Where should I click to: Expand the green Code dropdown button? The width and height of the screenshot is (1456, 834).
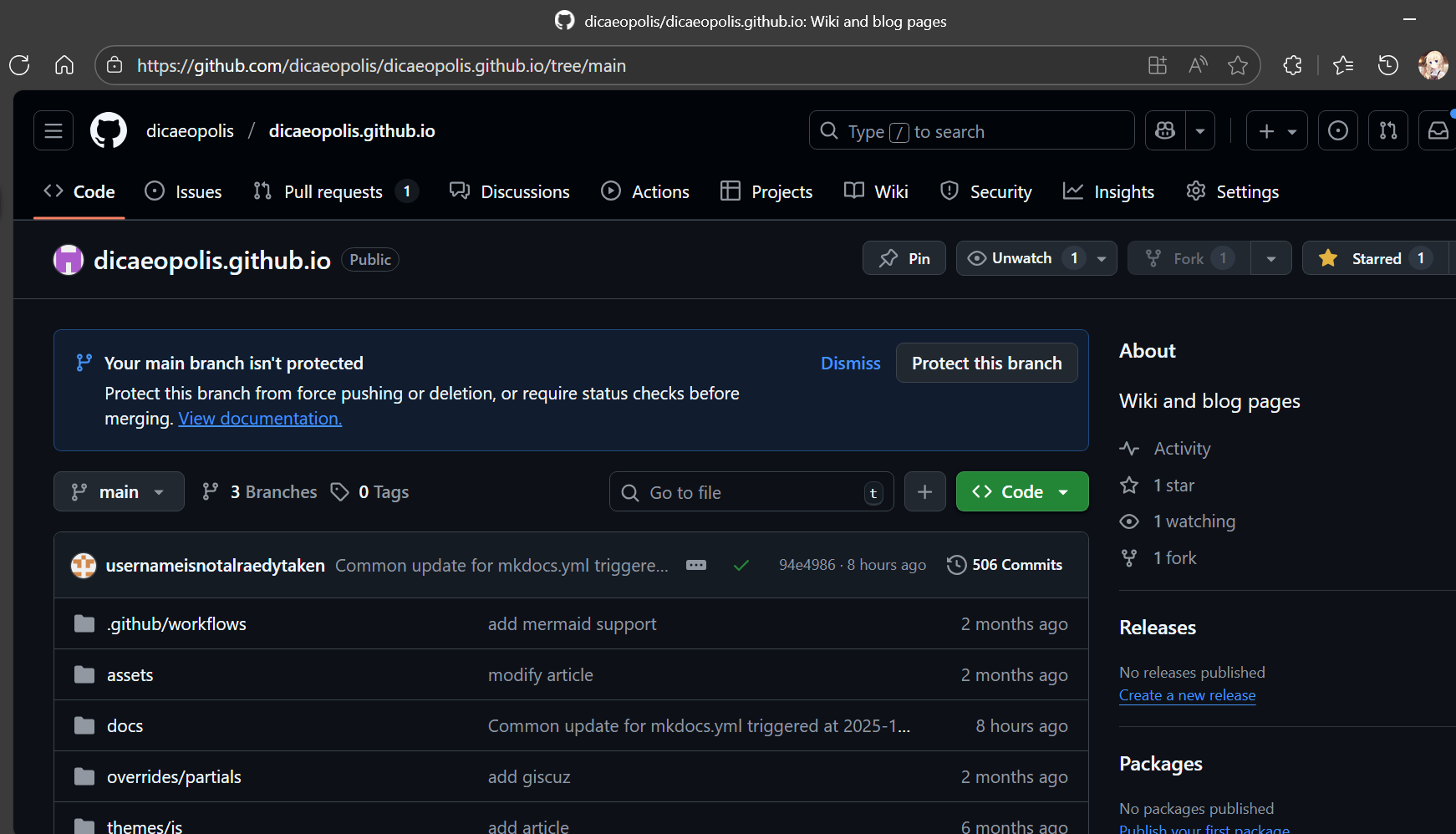click(x=1021, y=492)
